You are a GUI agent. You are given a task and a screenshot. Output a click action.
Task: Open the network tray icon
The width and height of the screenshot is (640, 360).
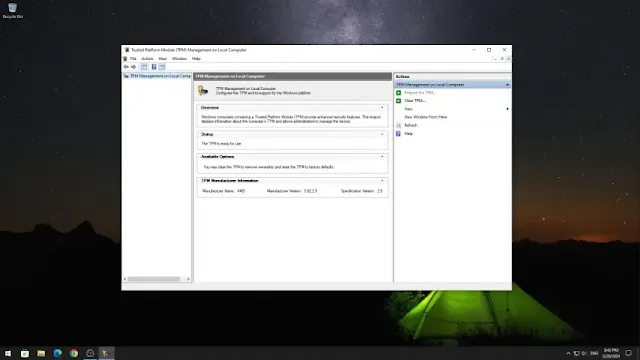[576, 353]
